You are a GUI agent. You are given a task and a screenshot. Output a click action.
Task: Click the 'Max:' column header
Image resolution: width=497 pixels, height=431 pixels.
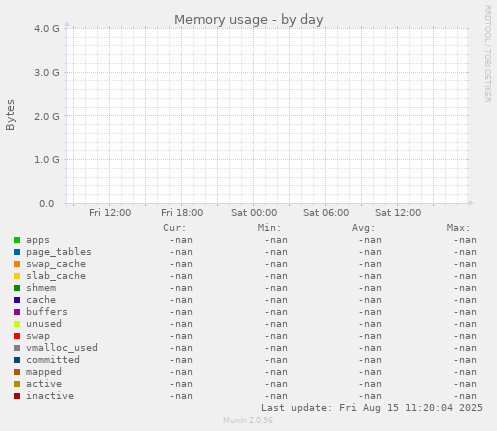pyautogui.click(x=458, y=228)
